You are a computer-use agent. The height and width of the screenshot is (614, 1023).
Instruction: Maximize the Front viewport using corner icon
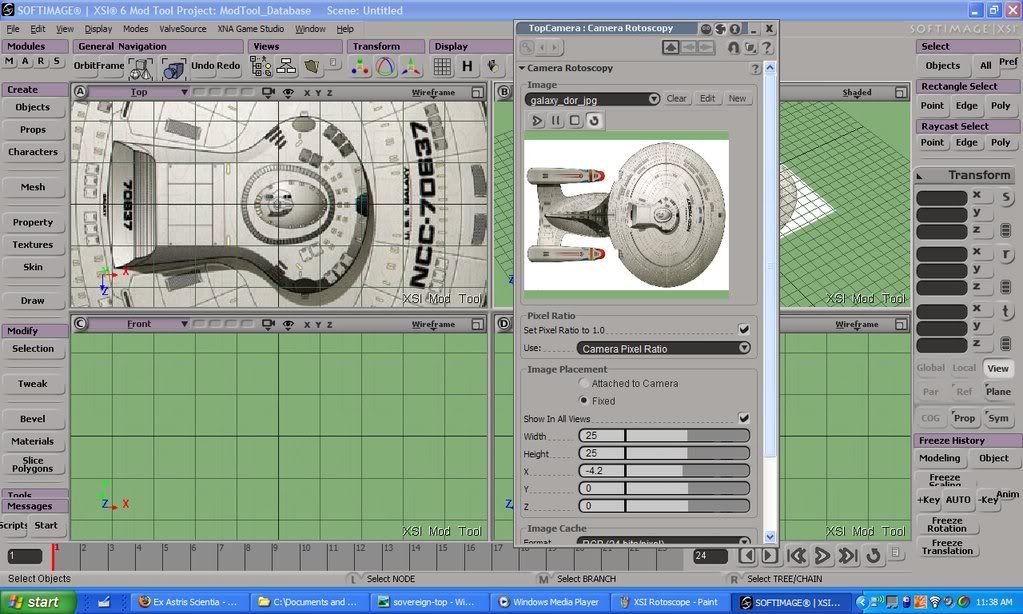[x=478, y=324]
